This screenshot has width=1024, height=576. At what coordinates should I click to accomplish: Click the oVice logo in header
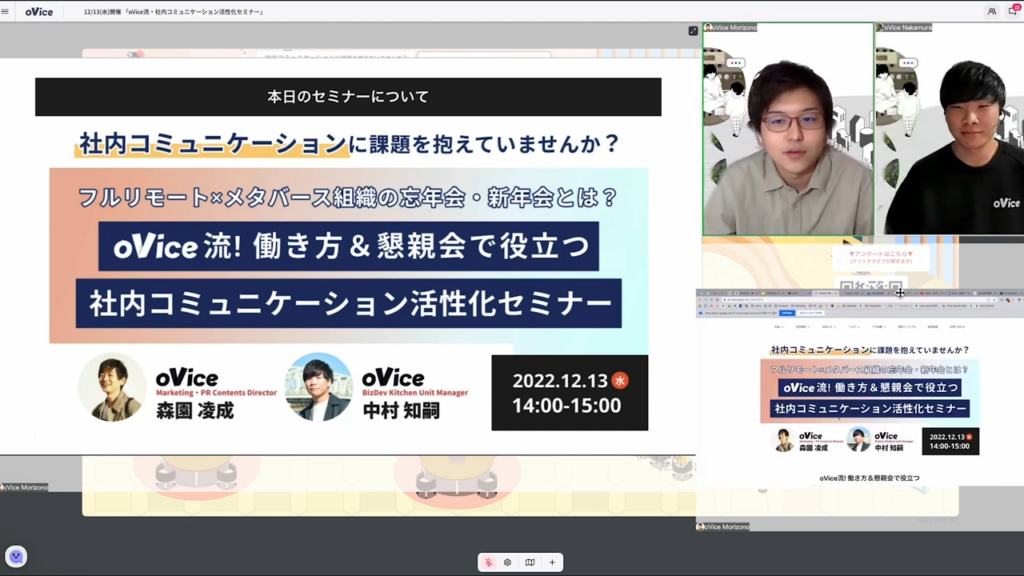click(39, 12)
